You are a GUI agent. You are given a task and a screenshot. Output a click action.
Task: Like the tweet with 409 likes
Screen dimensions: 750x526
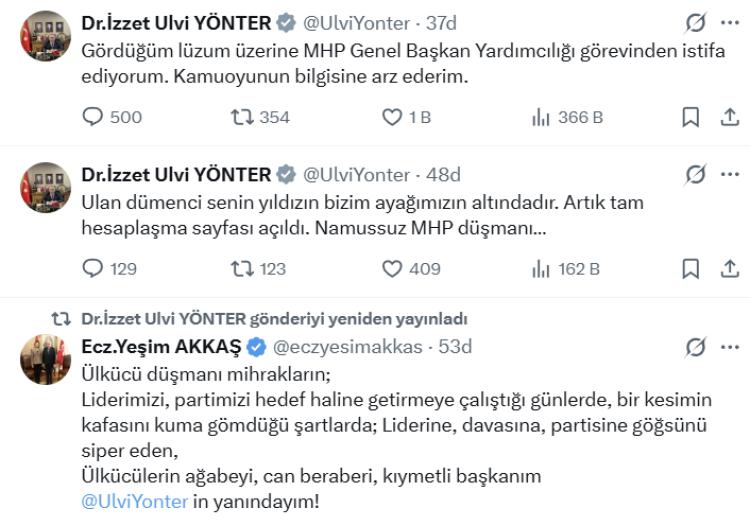point(392,268)
